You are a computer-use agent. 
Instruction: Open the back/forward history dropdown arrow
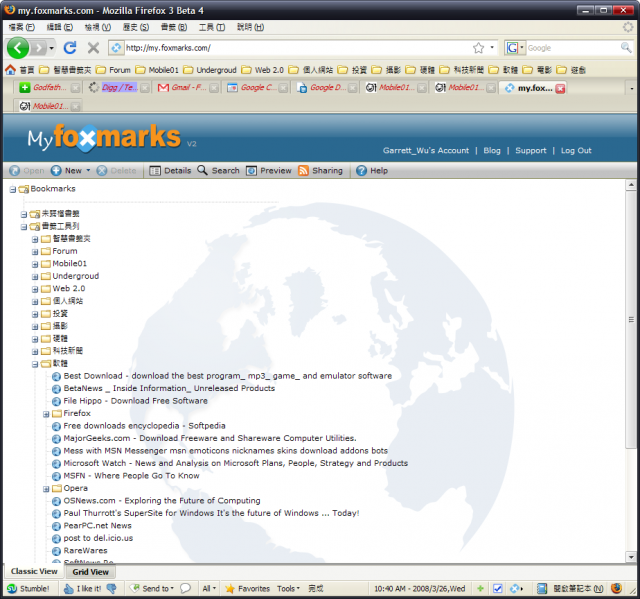(51, 48)
